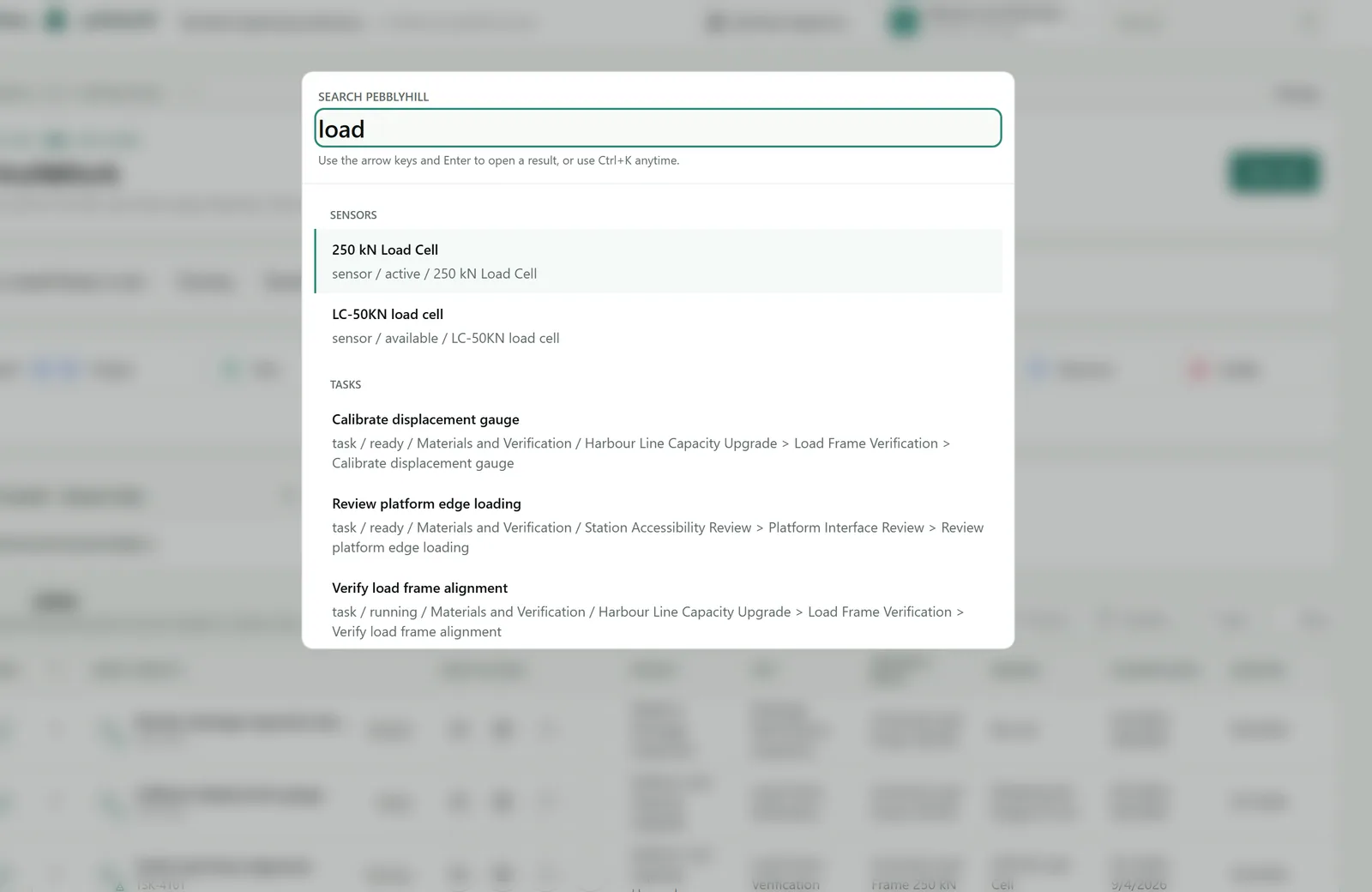Click the green button in blurred background page
Viewport: 1372px width, 892px height.
pos(1274,172)
